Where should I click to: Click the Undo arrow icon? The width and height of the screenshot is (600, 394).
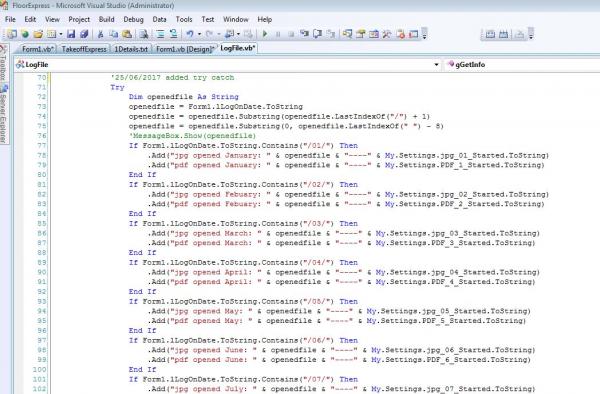(x=190, y=34)
